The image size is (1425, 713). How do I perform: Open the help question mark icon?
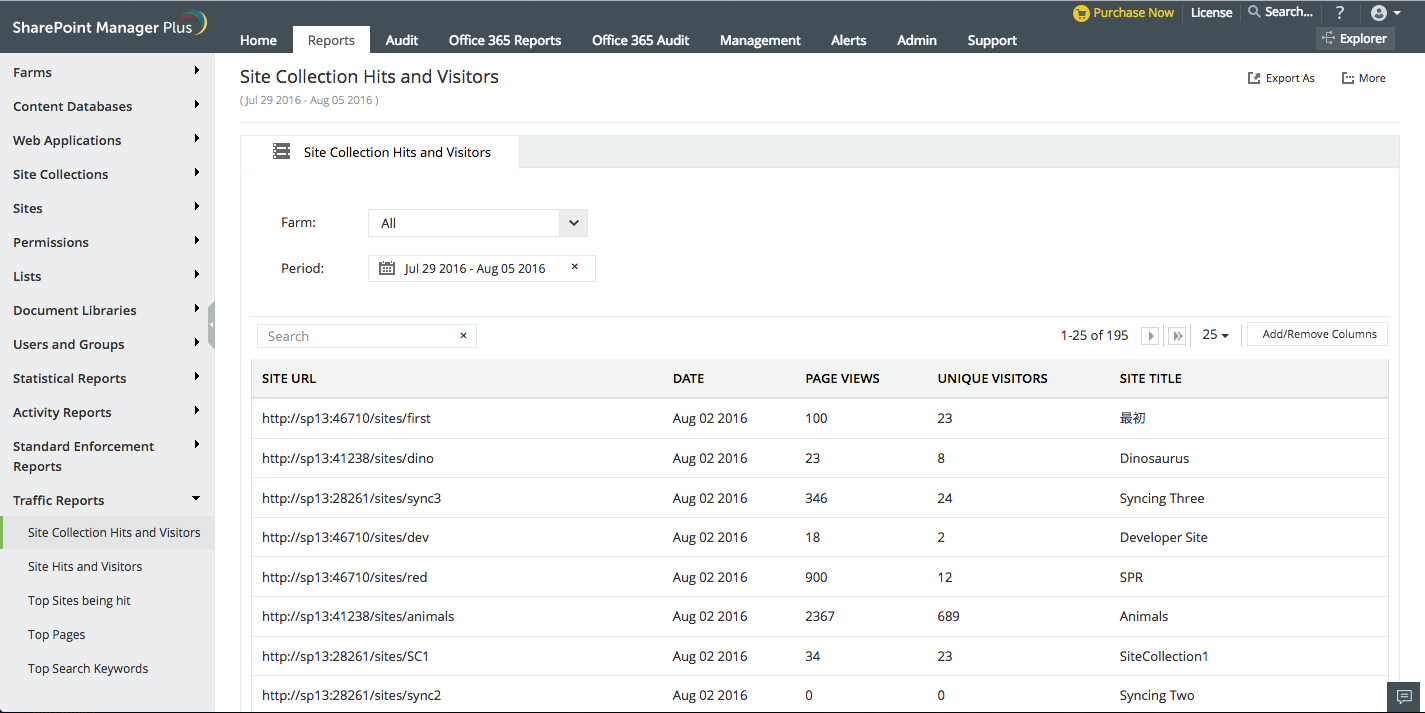tap(1340, 13)
